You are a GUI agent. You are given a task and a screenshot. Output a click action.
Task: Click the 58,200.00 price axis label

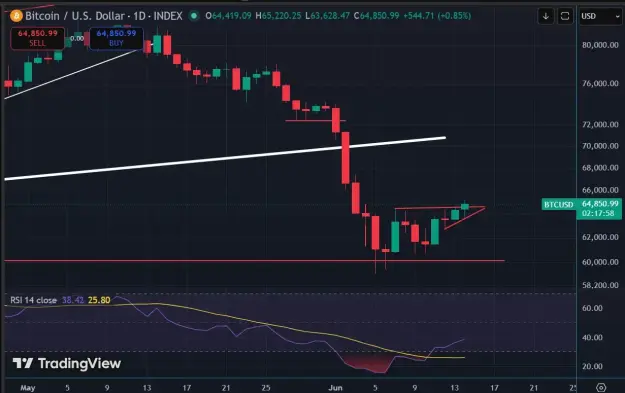pyautogui.click(x=600, y=285)
